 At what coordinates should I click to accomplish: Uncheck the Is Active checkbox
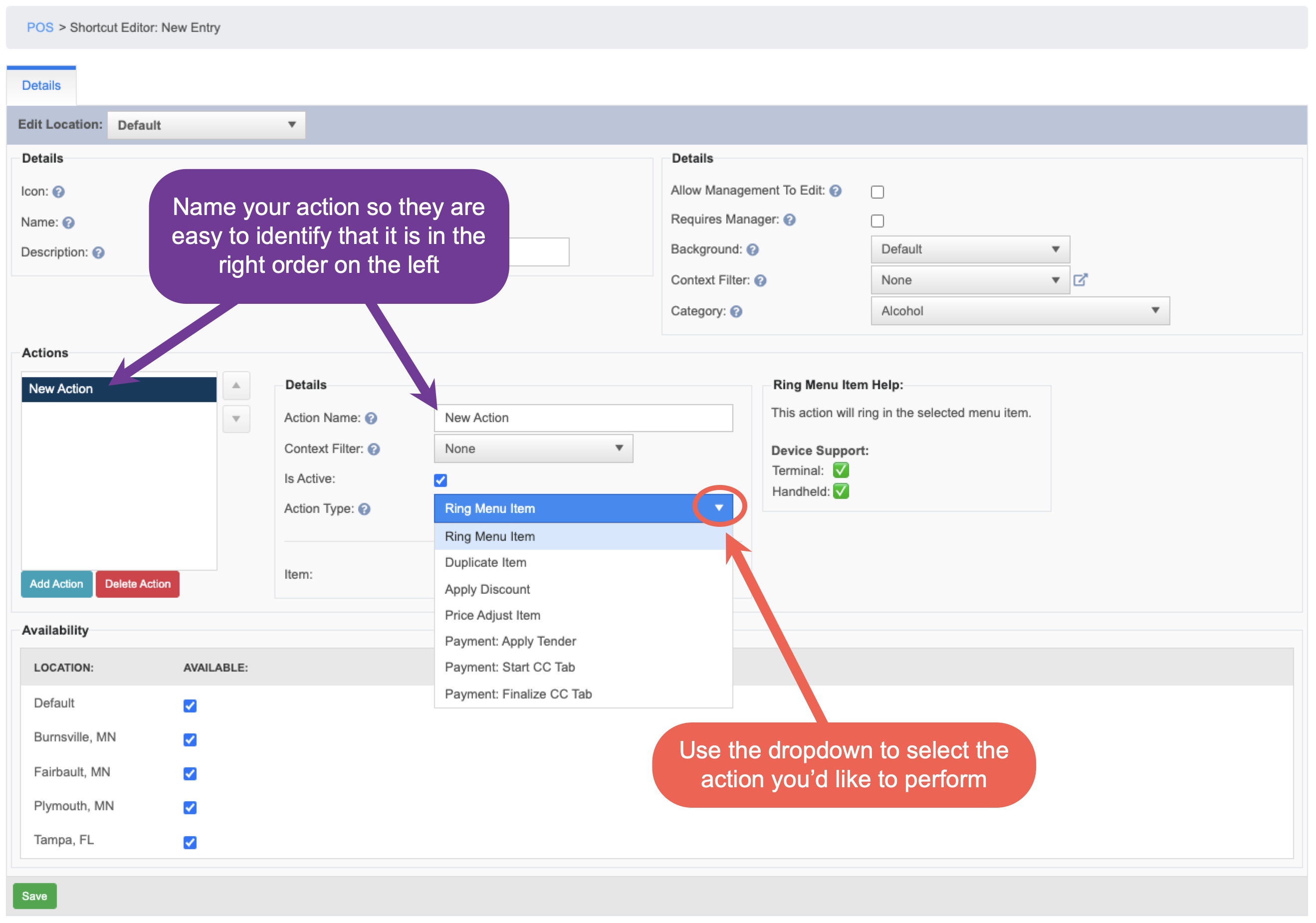pos(441,480)
